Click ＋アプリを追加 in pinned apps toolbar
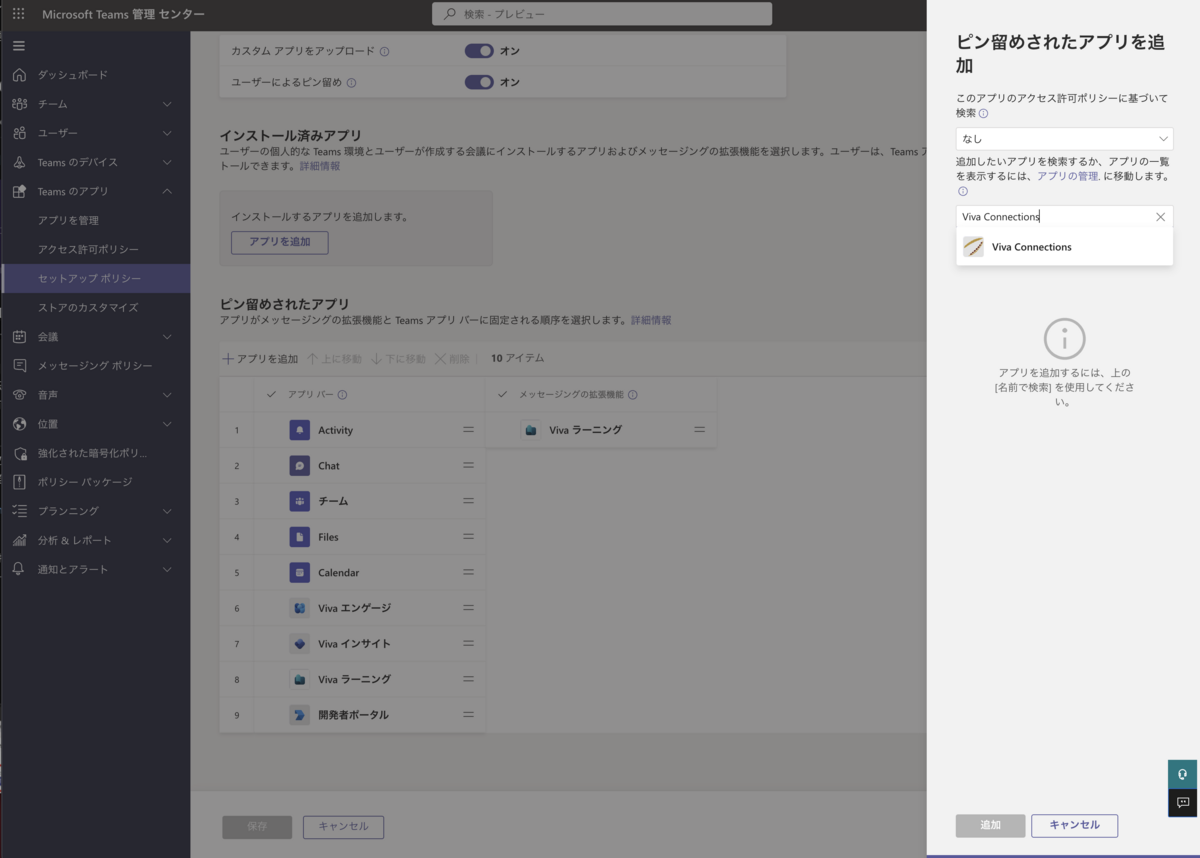1200x858 pixels. pos(260,359)
